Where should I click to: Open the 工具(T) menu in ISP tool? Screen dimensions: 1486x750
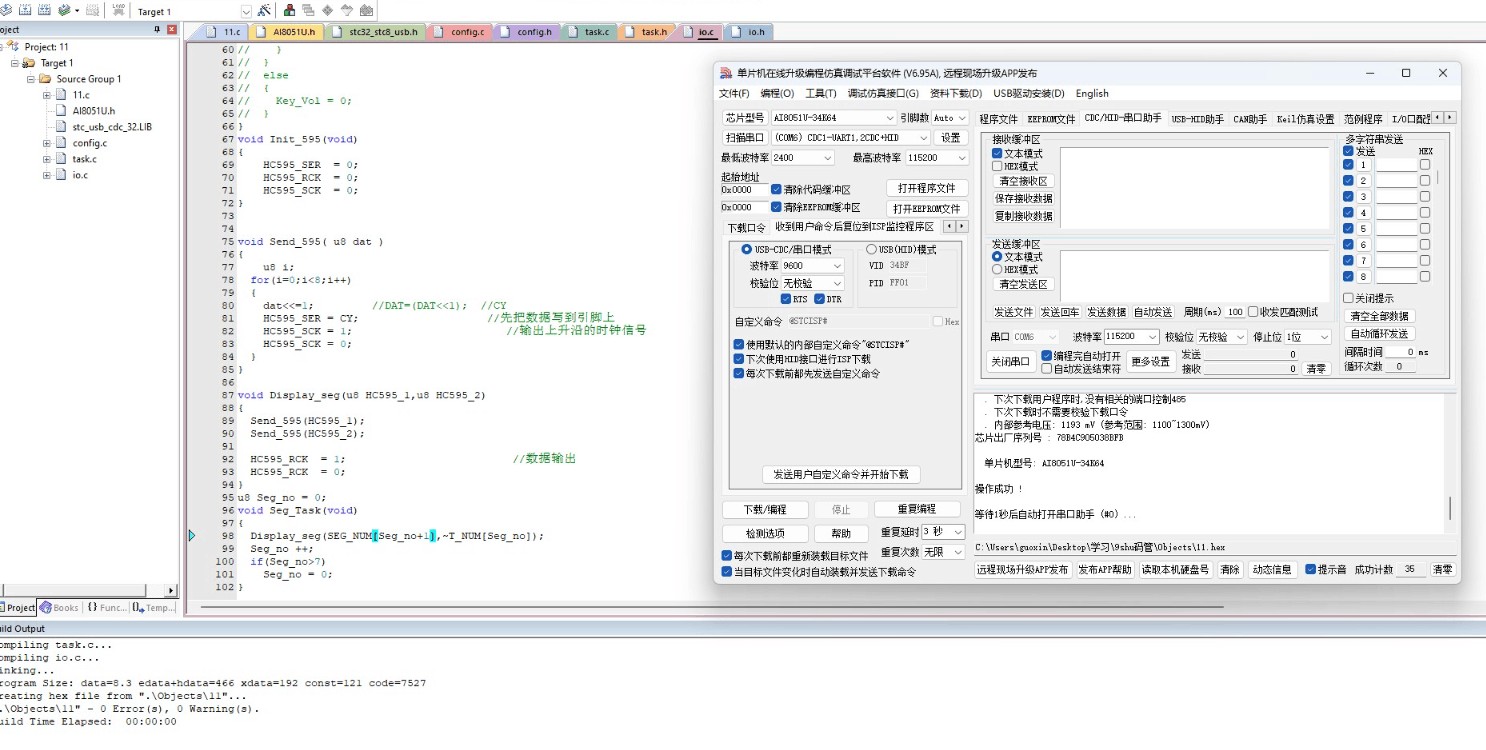click(x=820, y=93)
